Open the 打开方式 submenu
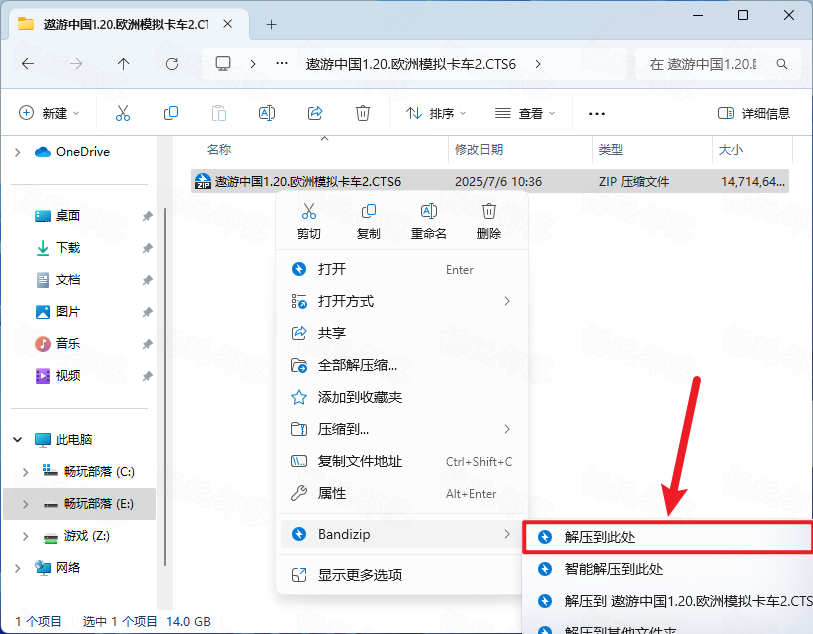The width and height of the screenshot is (813, 634). (402, 301)
